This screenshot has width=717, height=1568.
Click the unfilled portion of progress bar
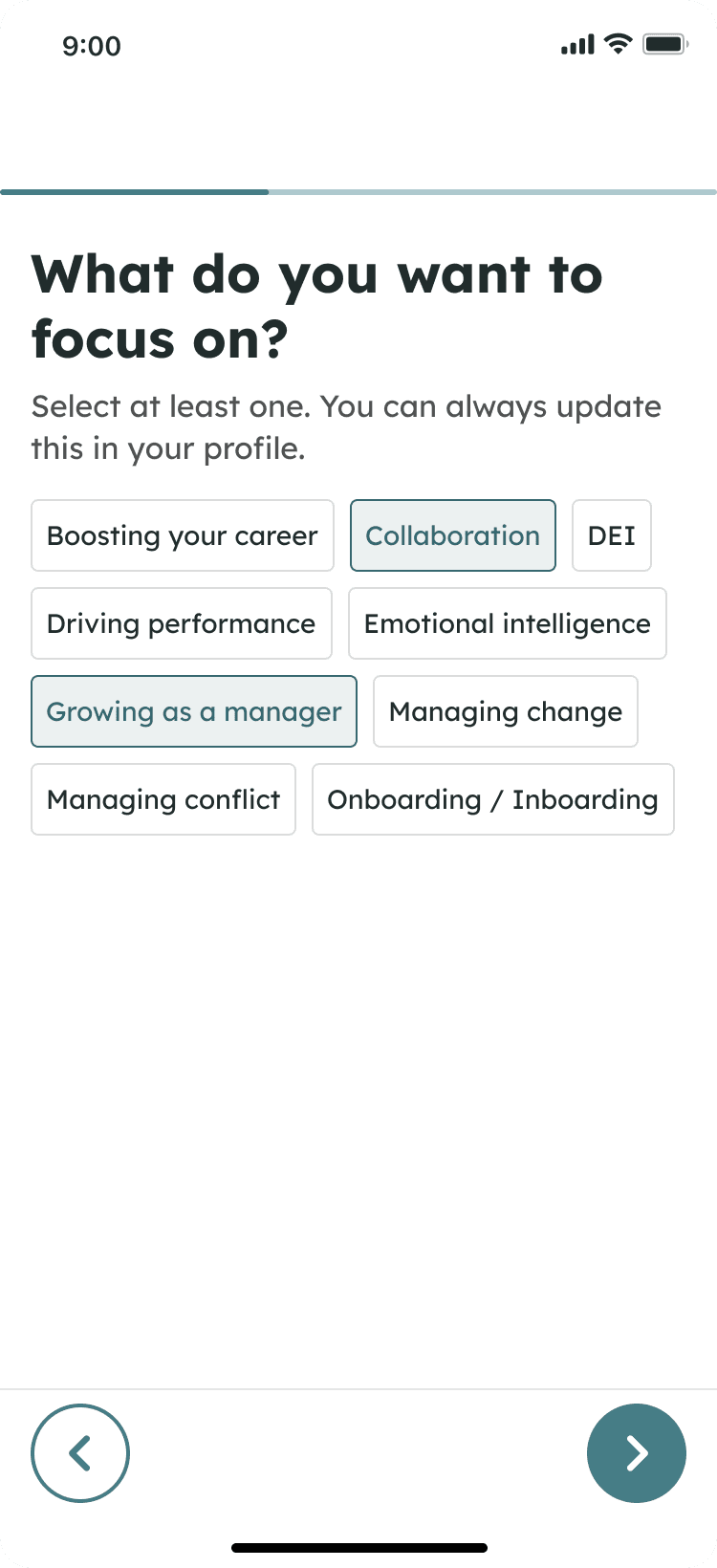pyautogui.click(x=493, y=192)
